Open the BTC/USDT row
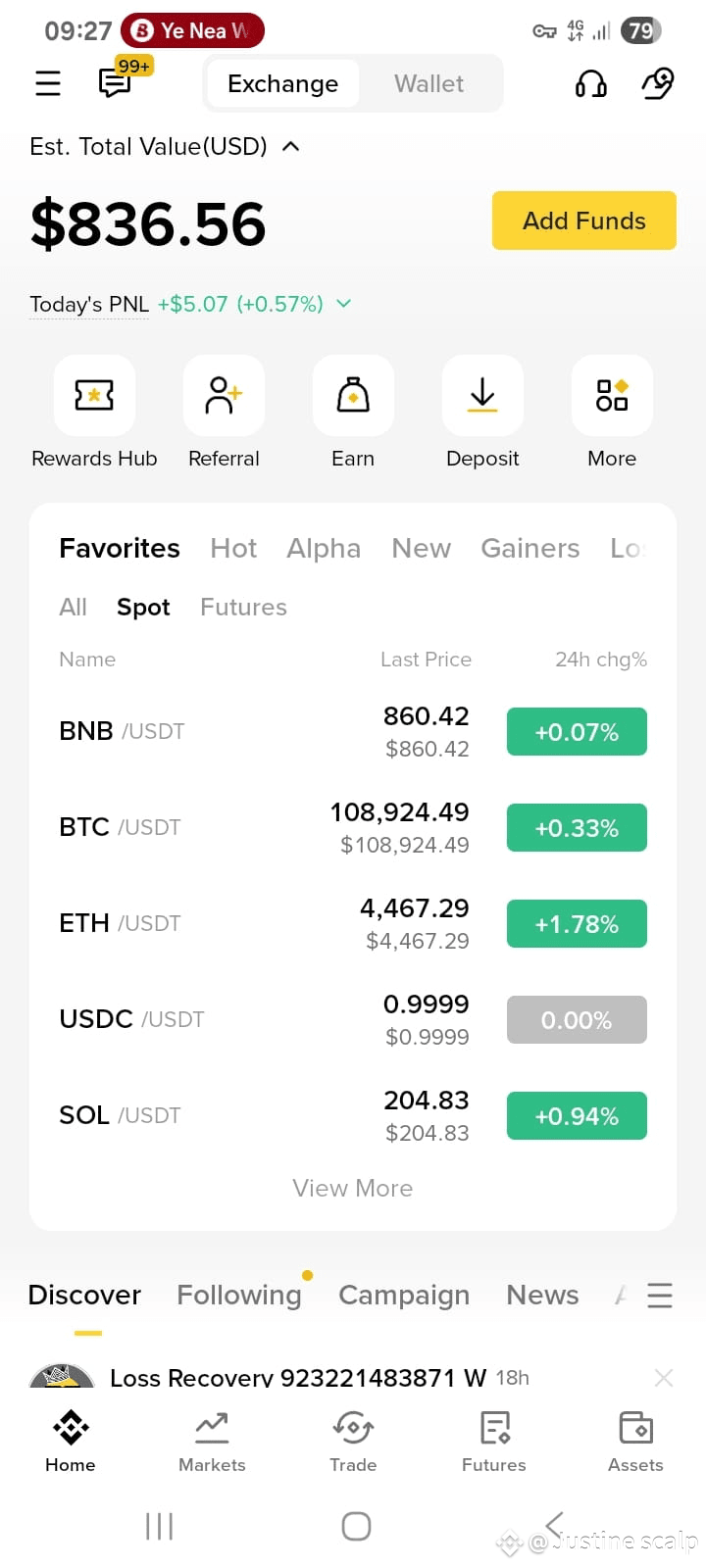 [x=353, y=827]
